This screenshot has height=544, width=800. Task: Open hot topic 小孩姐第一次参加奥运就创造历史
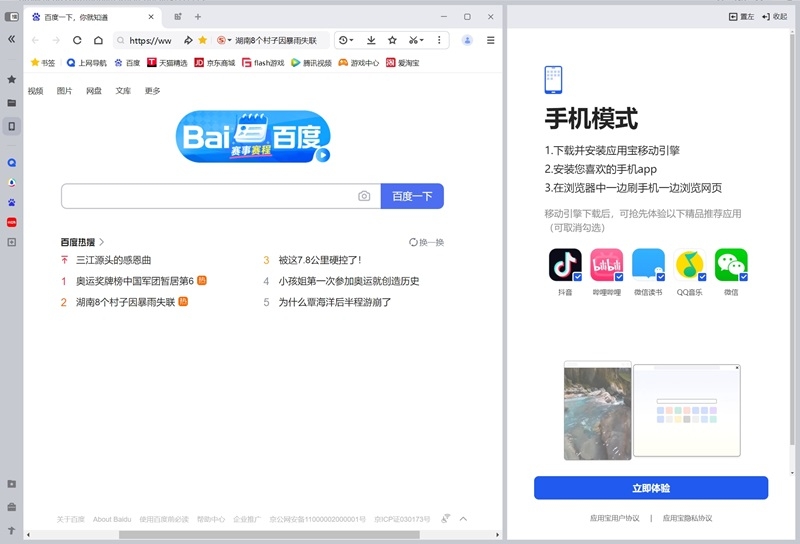coord(349,281)
